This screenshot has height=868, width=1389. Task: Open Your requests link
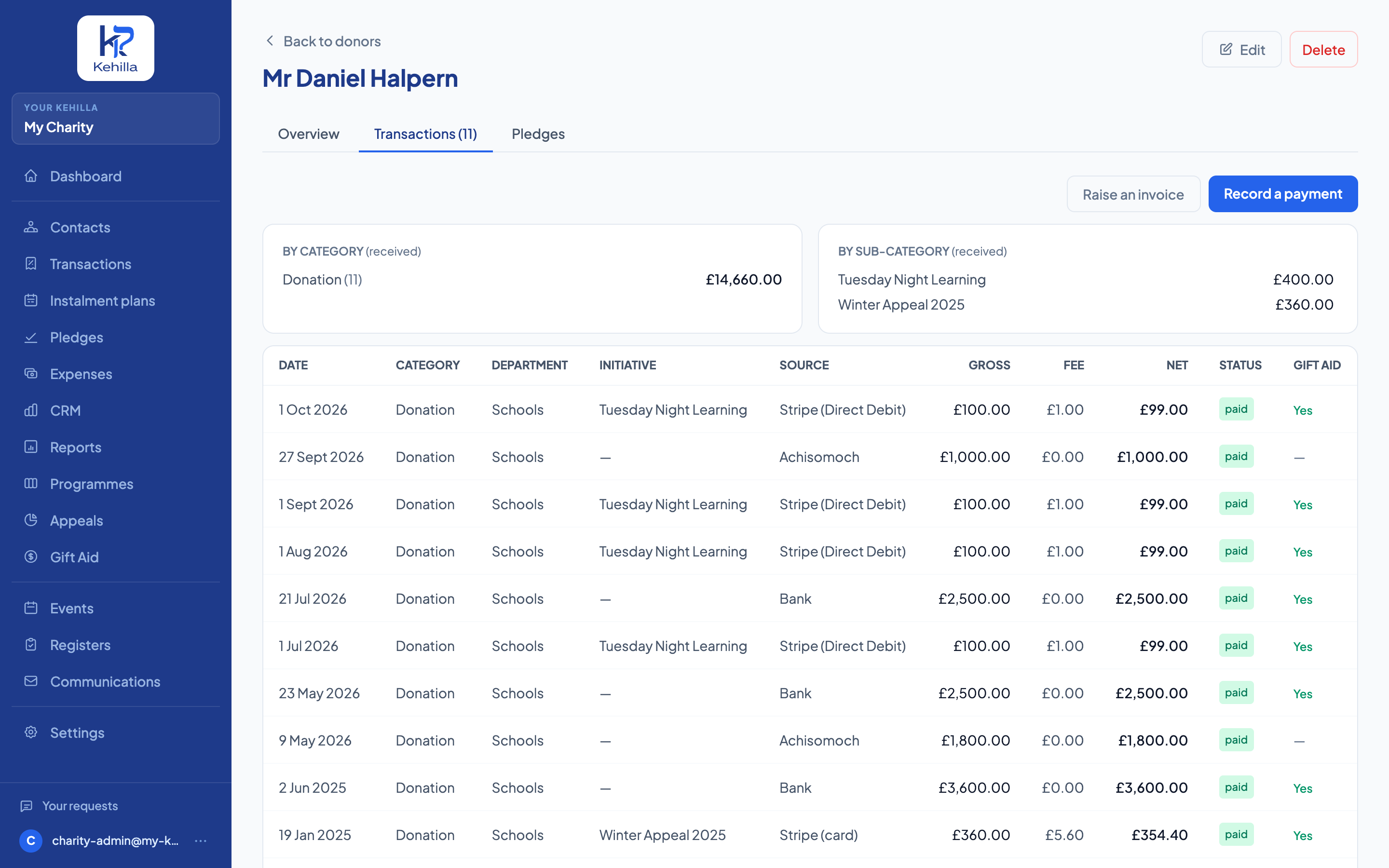pyautogui.click(x=69, y=806)
